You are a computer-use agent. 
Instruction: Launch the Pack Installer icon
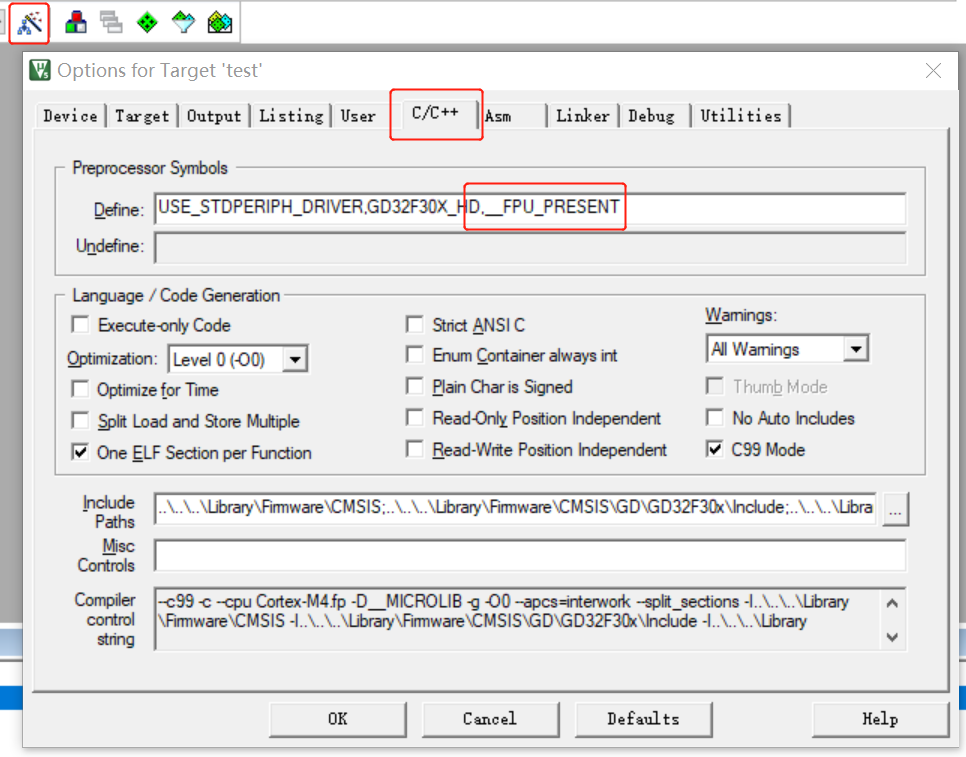click(220, 22)
